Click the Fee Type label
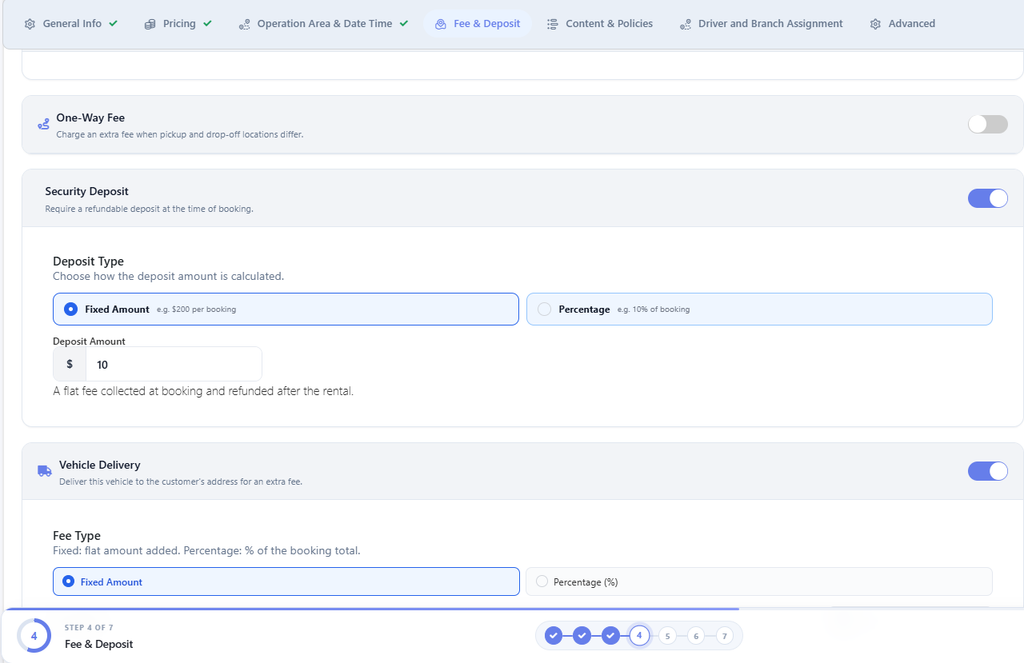The image size is (1024, 663). (76, 536)
